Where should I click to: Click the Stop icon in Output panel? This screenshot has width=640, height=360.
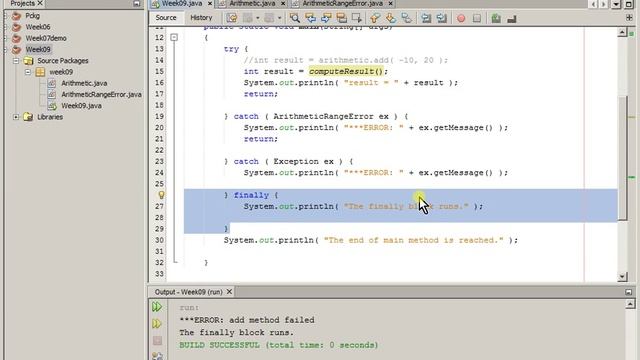click(157, 340)
